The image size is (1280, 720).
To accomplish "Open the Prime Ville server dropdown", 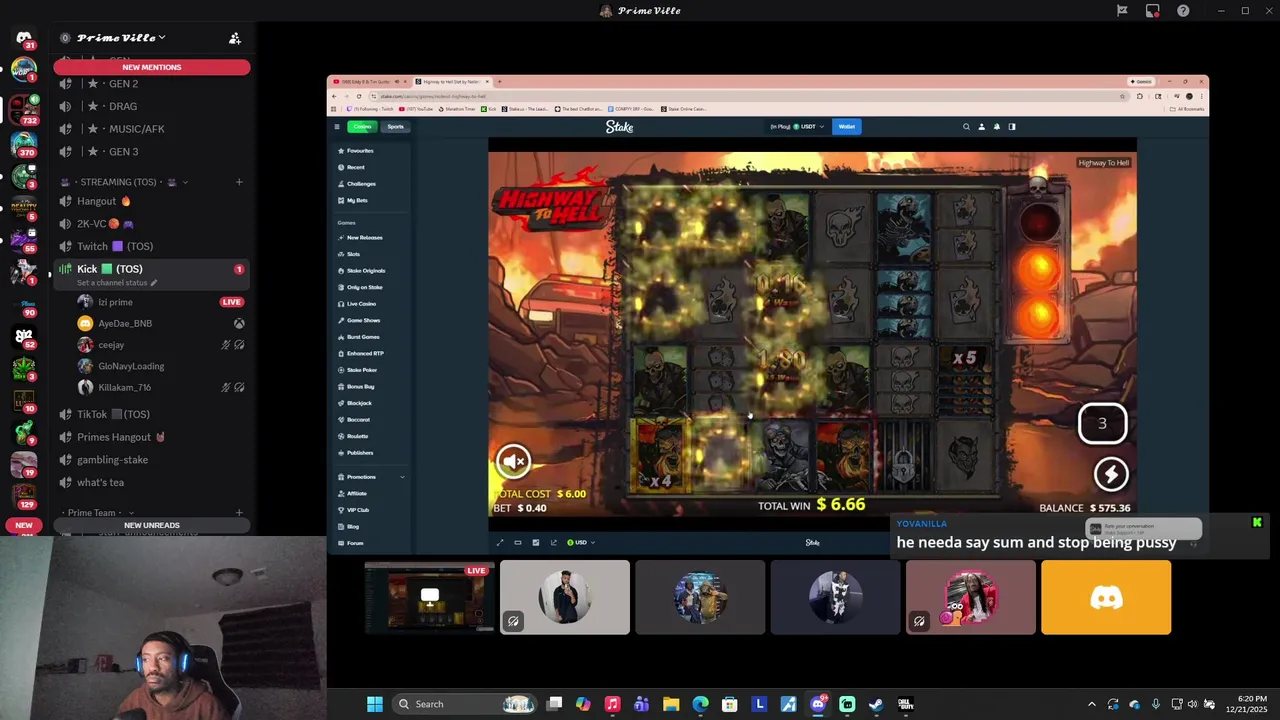I will 121,38.
